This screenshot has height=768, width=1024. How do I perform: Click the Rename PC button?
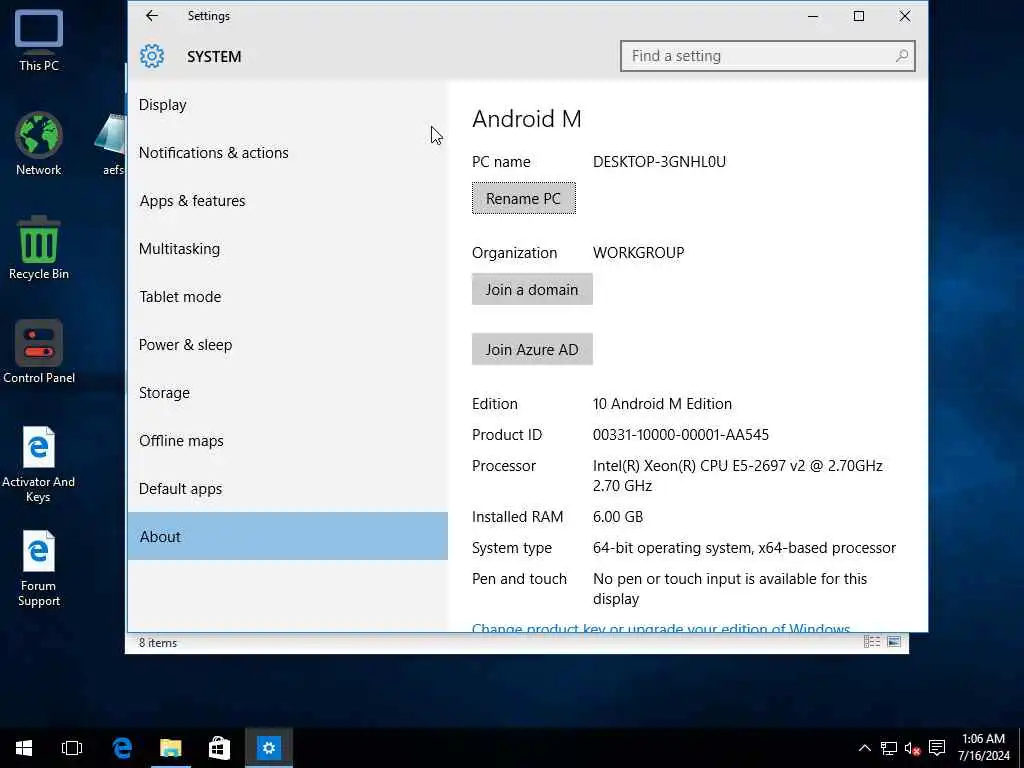[524, 199]
